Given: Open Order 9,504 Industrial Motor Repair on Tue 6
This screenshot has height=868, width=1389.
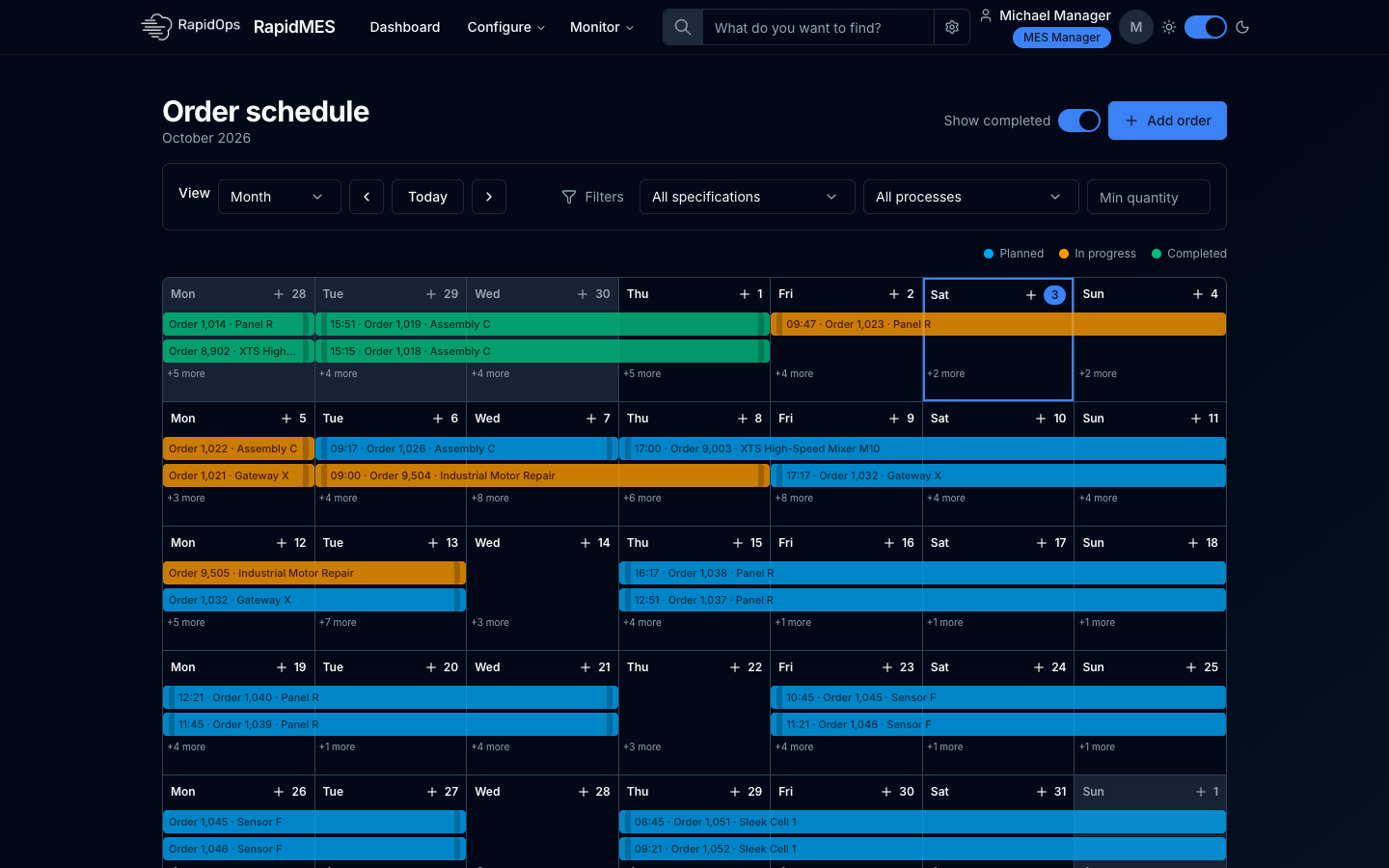Looking at the screenshot, I should (542, 475).
